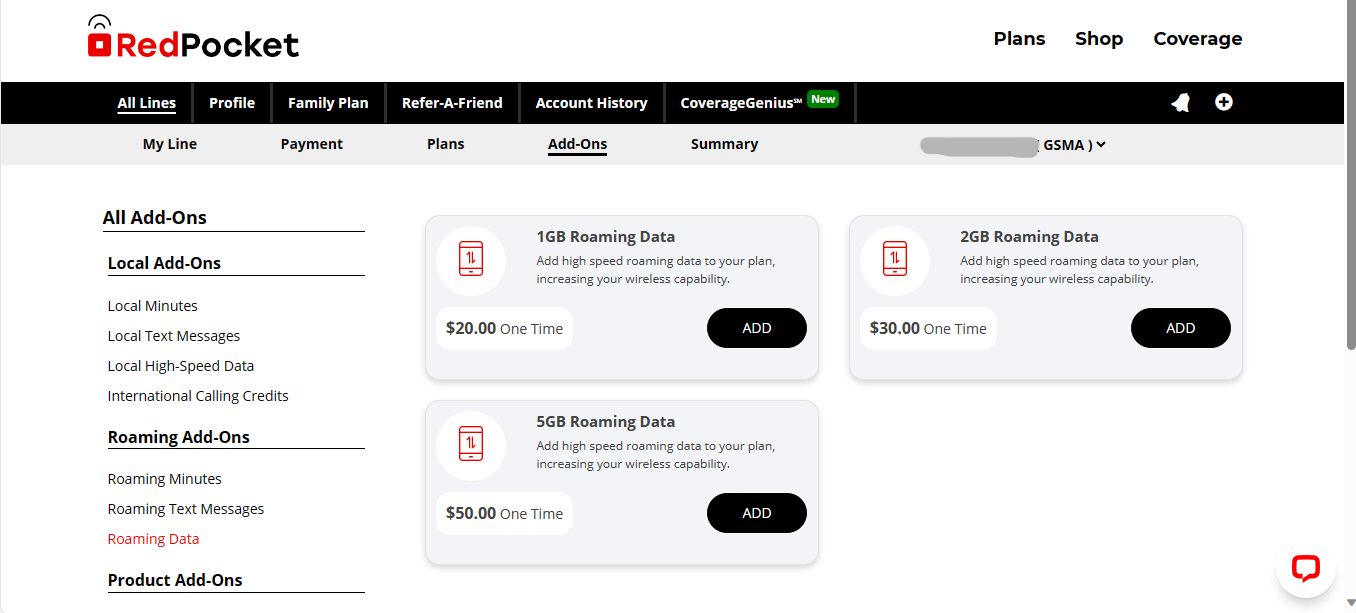Add the $50.00 5GB Roaming Data

(756, 513)
